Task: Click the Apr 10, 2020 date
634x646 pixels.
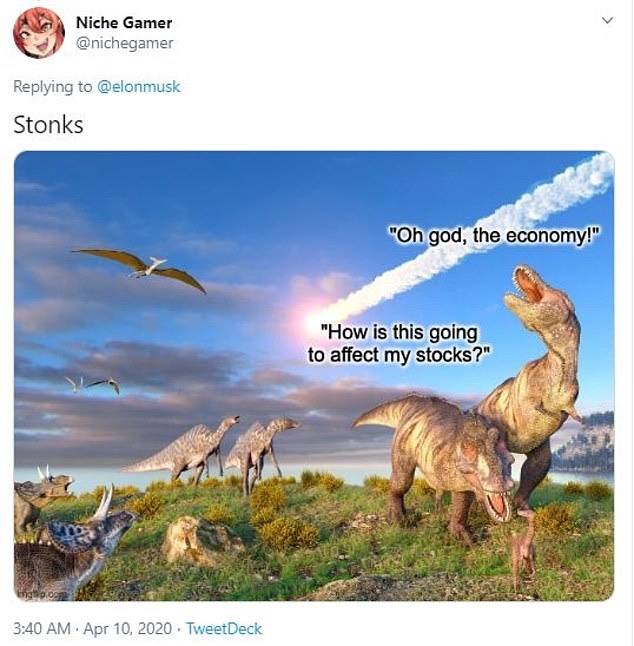Action: pyautogui.click(x=127, y=629)
